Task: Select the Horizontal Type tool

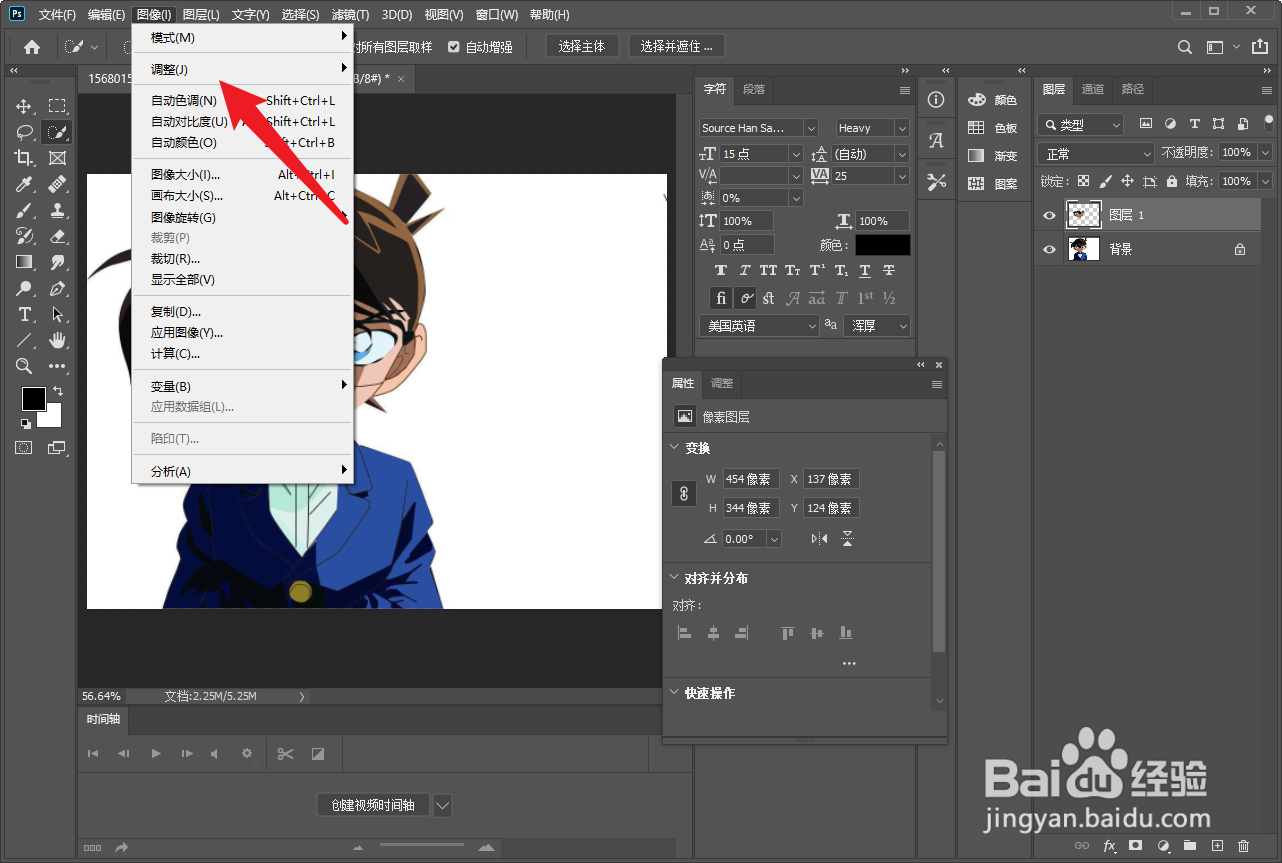Action: click(x=24, y=314)
